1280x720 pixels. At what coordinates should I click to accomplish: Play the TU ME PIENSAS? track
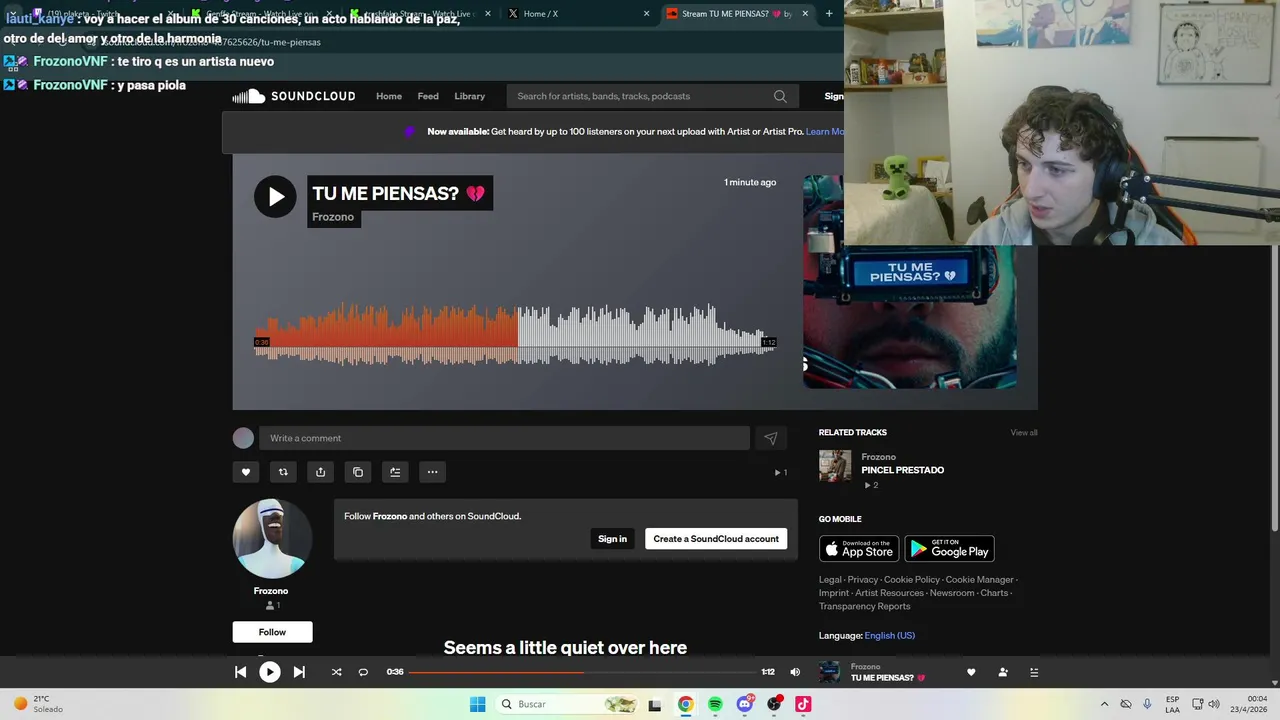tap(275, 196)
